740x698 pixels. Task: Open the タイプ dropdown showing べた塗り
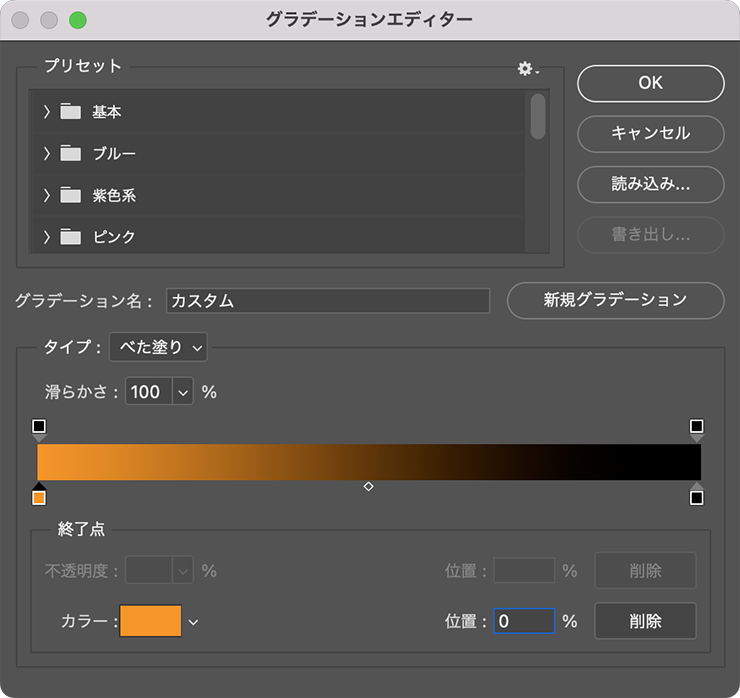tap(158, 348)
